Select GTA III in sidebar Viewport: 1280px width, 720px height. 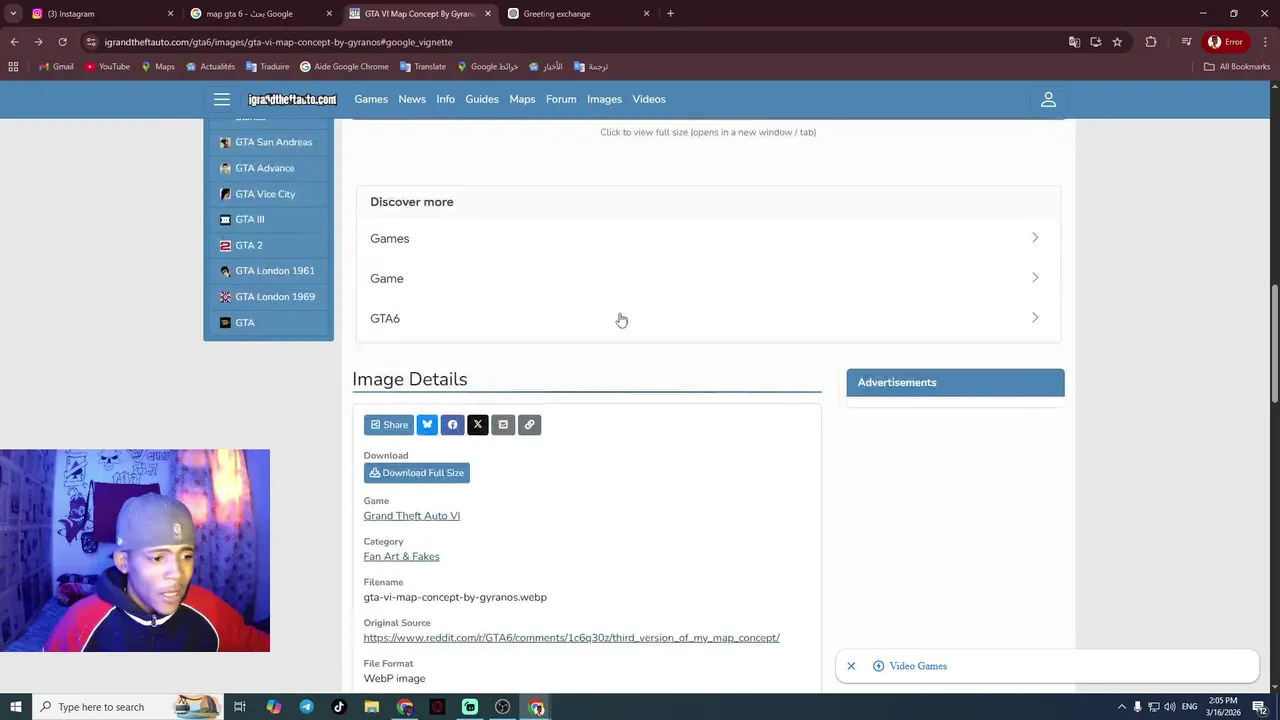click(268, 219)
